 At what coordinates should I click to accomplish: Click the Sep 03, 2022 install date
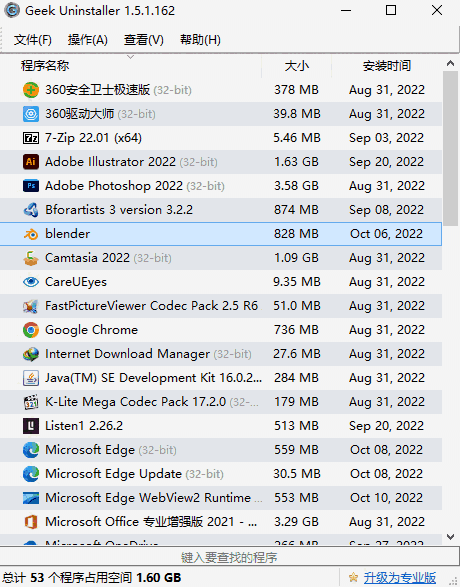(x=387, y=138)
